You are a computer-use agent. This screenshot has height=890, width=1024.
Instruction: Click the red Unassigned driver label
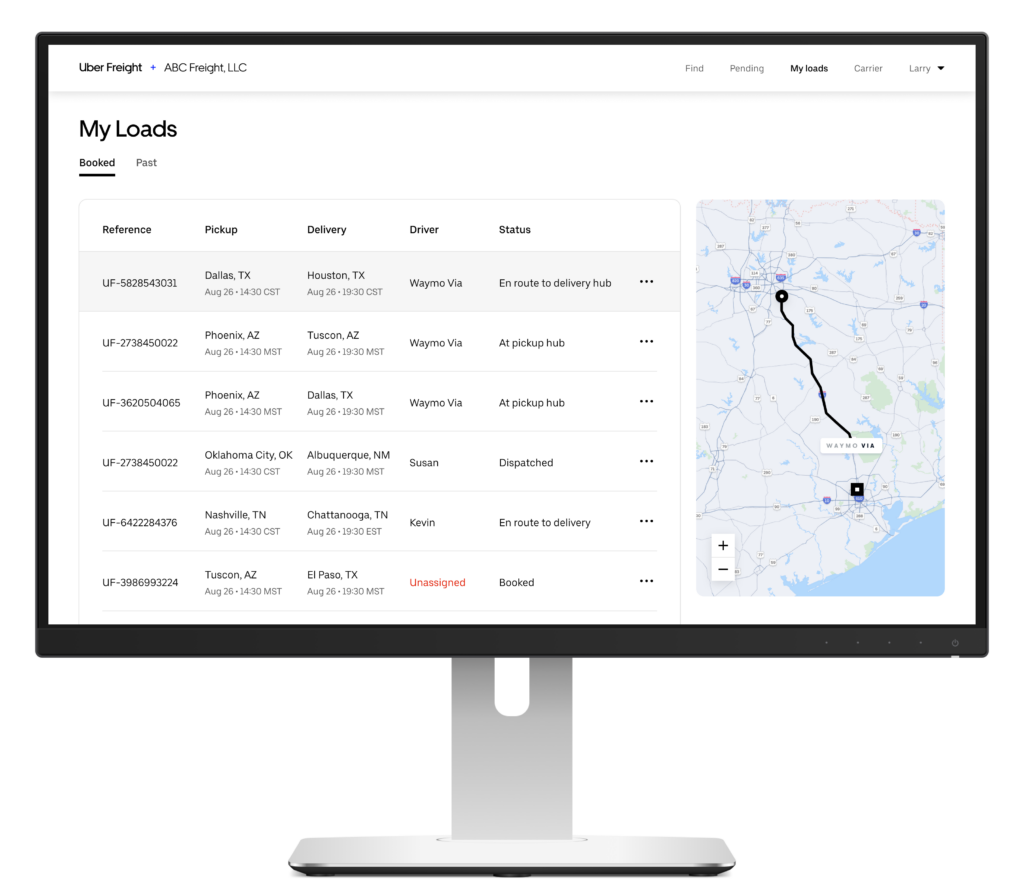437,583
